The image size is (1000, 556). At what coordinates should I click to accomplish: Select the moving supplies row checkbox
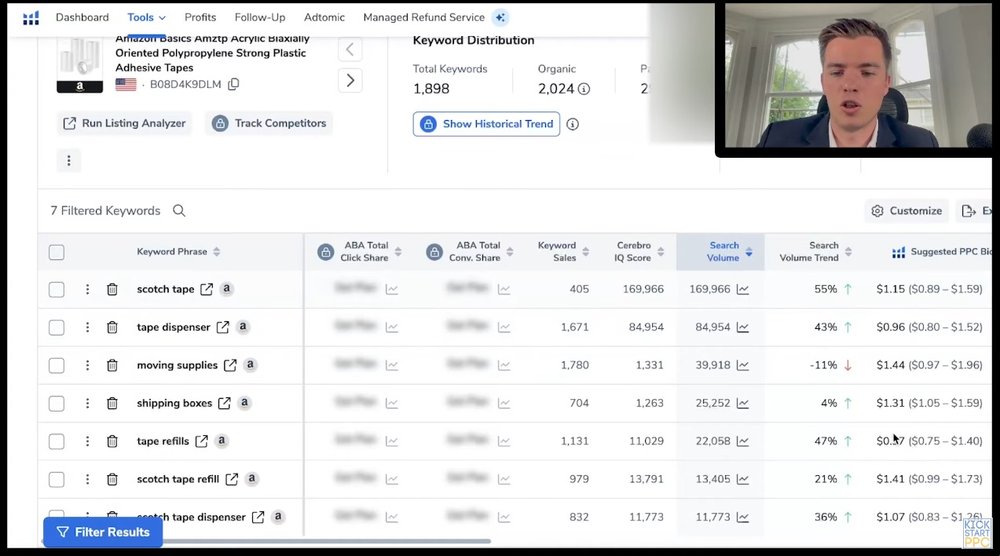tap(57, 365)
